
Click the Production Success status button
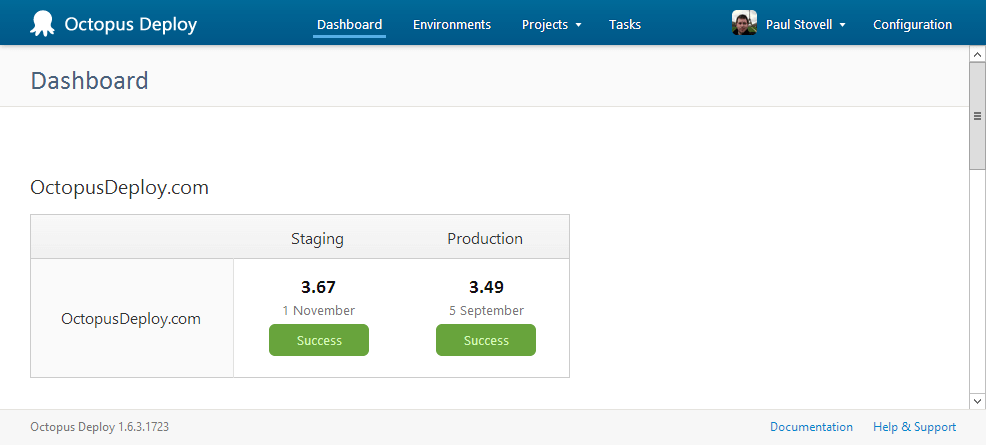(486, 340)
